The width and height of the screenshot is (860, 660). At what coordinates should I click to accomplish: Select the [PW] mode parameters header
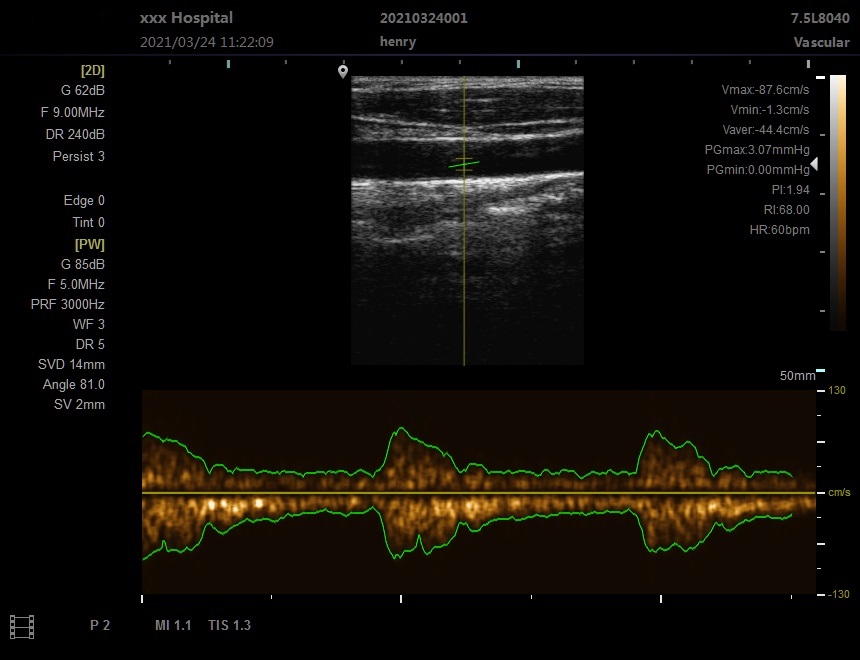point(89,244)
